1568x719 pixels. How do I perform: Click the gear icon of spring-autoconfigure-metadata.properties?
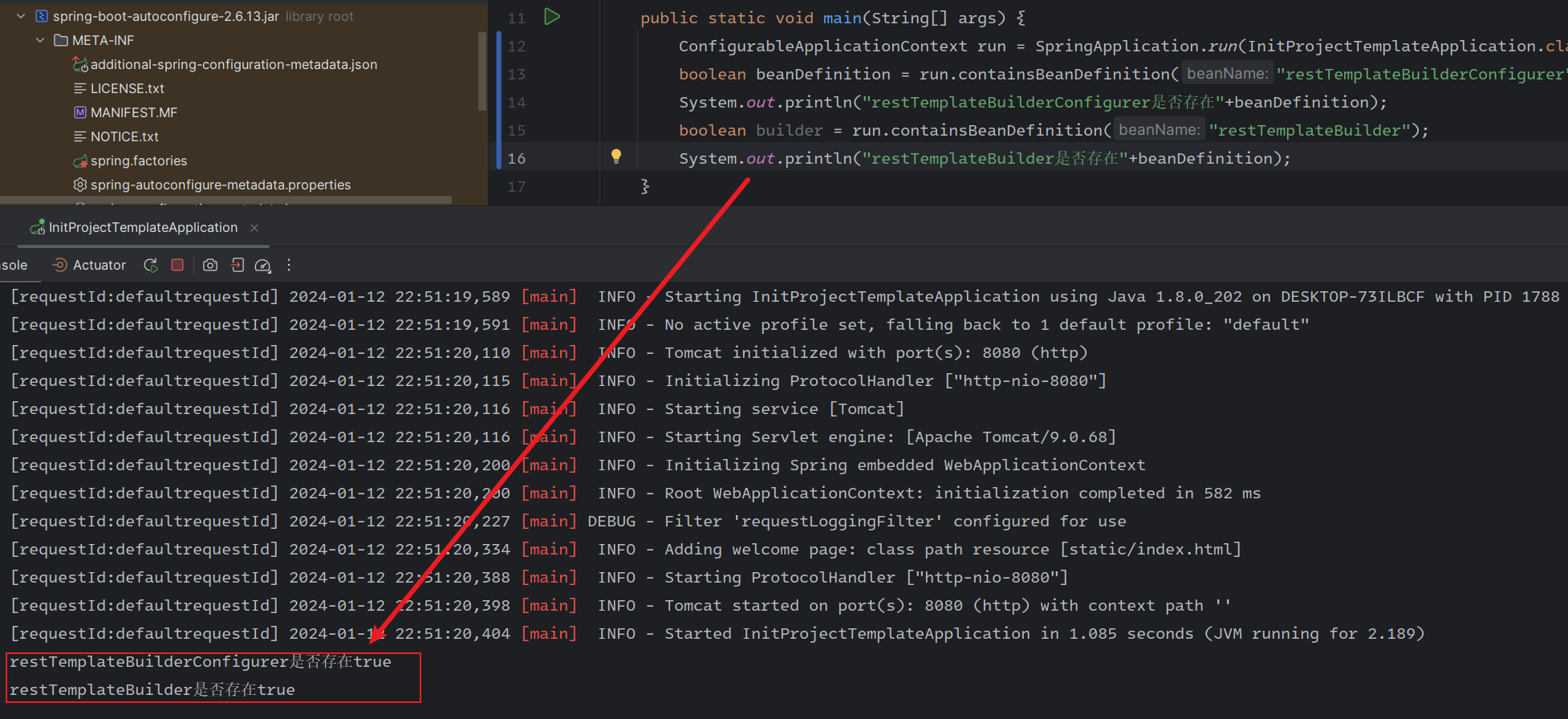click(80, 185)
